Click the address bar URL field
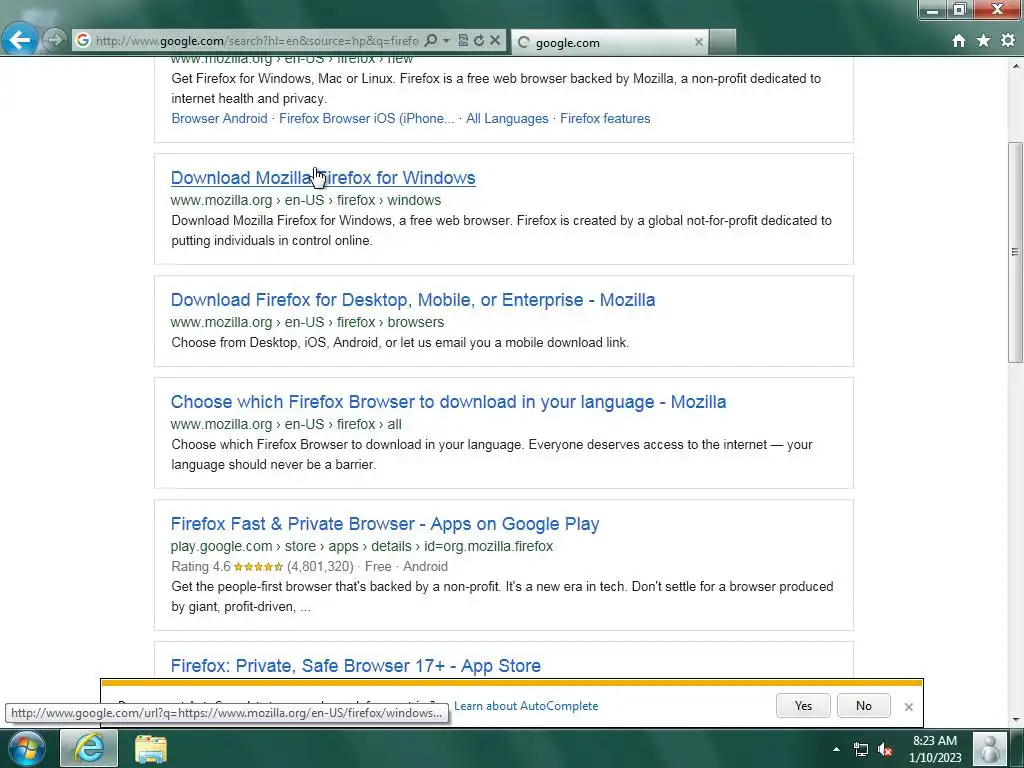This screenshot has height=768, width=1024. (257, 40)
